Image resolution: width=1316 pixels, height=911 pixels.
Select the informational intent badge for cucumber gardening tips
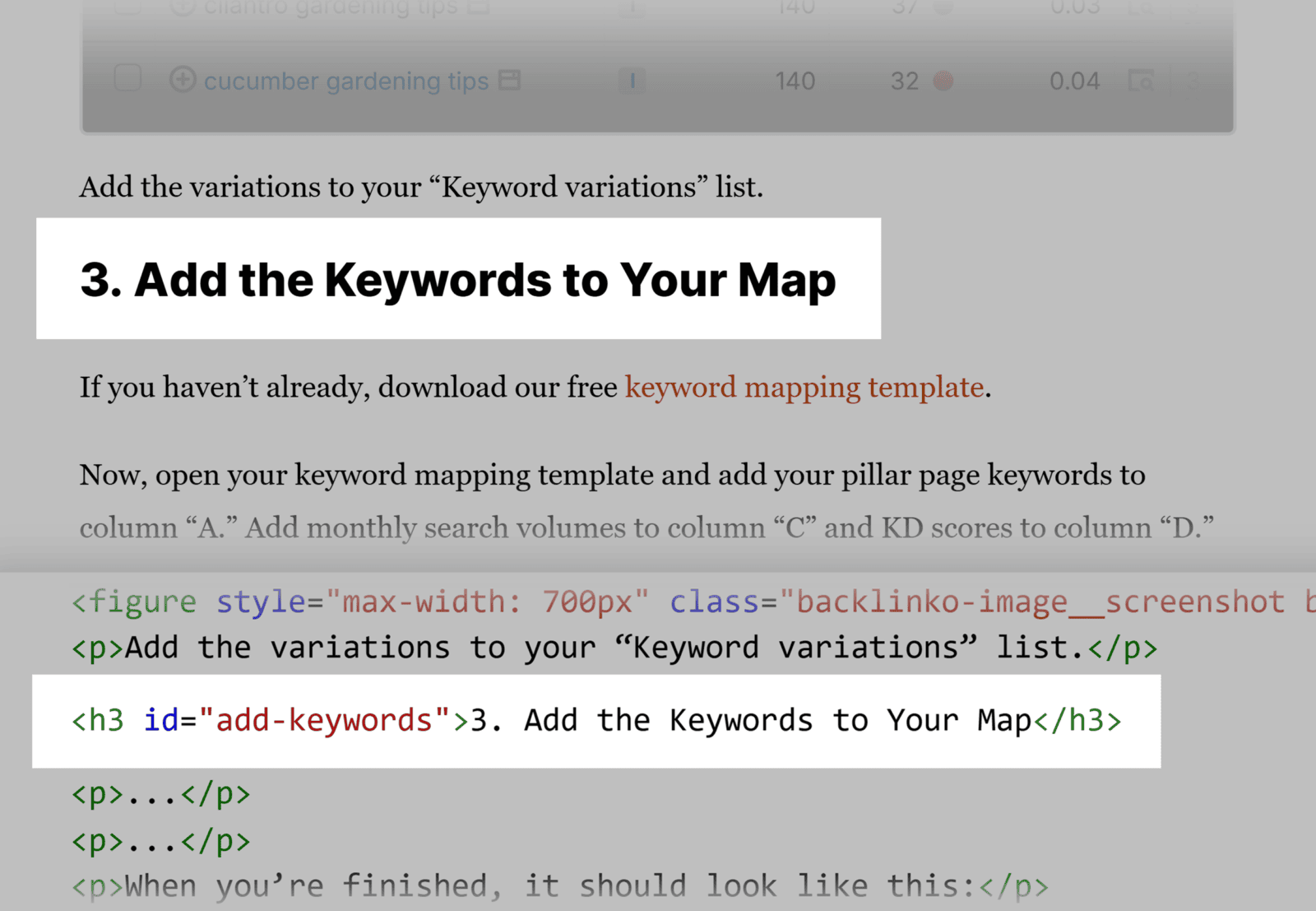(632, 81)
